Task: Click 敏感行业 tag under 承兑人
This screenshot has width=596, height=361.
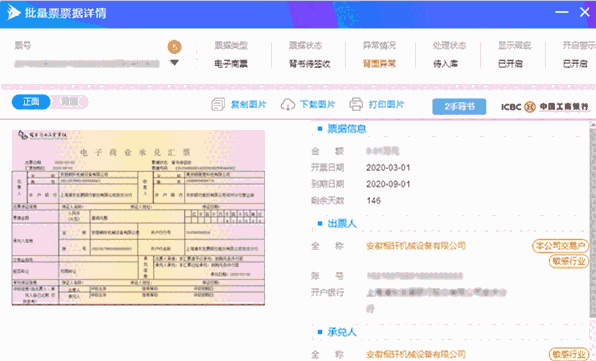Action: [x=568, y=354]
